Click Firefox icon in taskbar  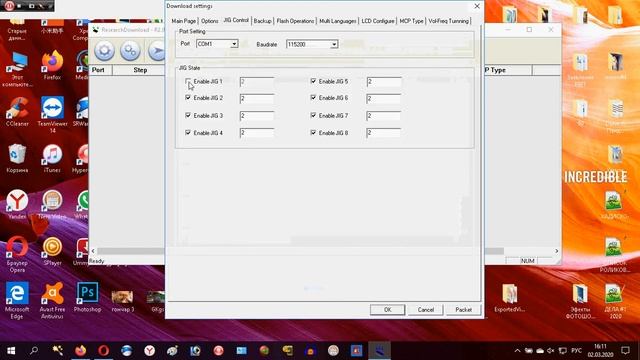tap(80, 351)
